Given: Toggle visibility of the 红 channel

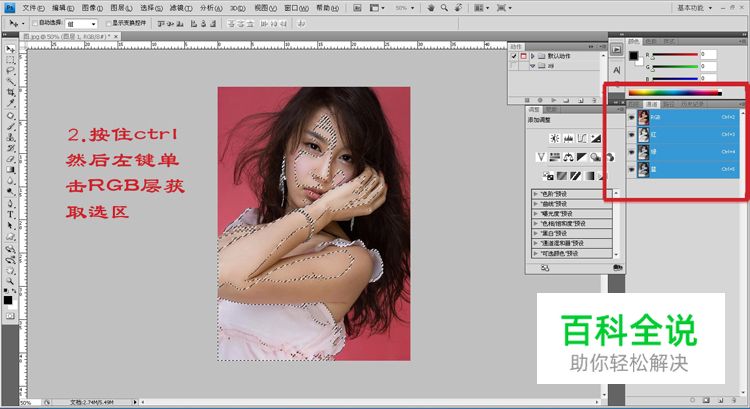Looking at the screenshot, I should tap(629, 133).
